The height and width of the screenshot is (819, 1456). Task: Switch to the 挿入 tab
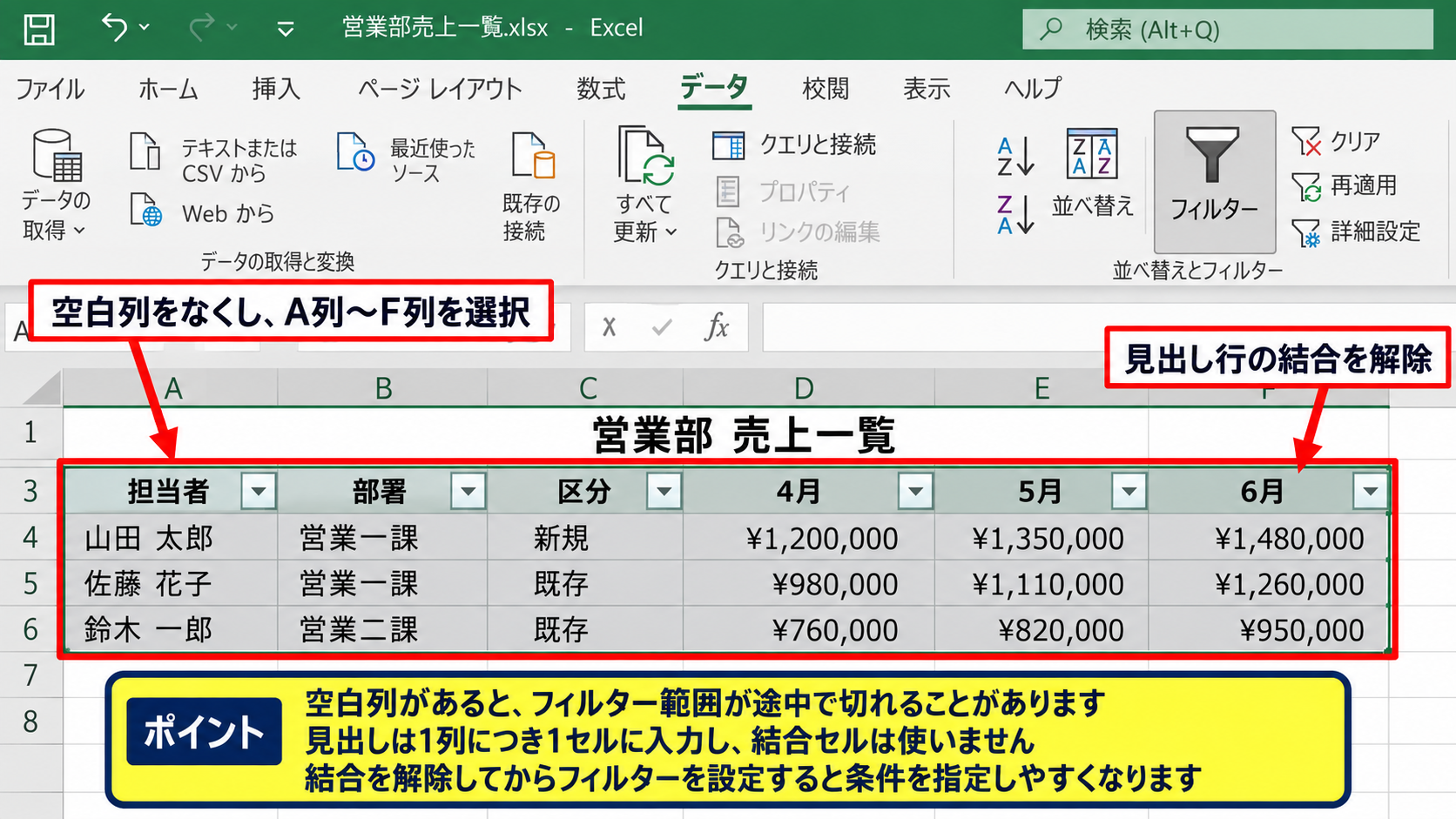tap(276, 89)
